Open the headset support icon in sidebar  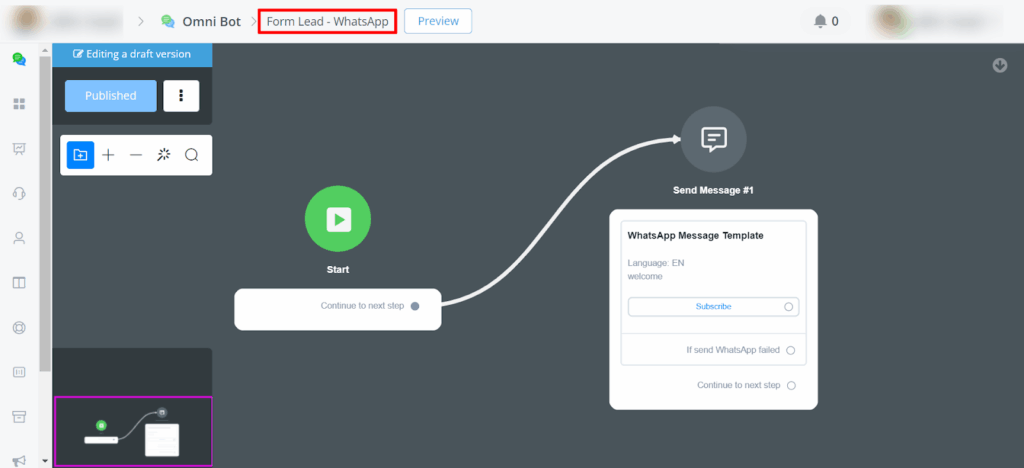(x=18, y=193)
